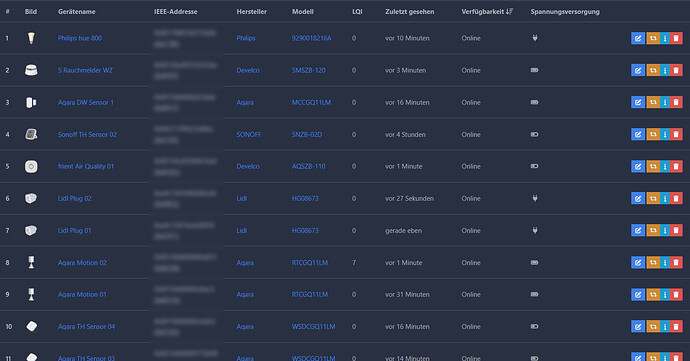Viewport: 690px width, 361px height.
Task: Reconfigure the Lidl Plug 01 device
Action: pos(653,231)
